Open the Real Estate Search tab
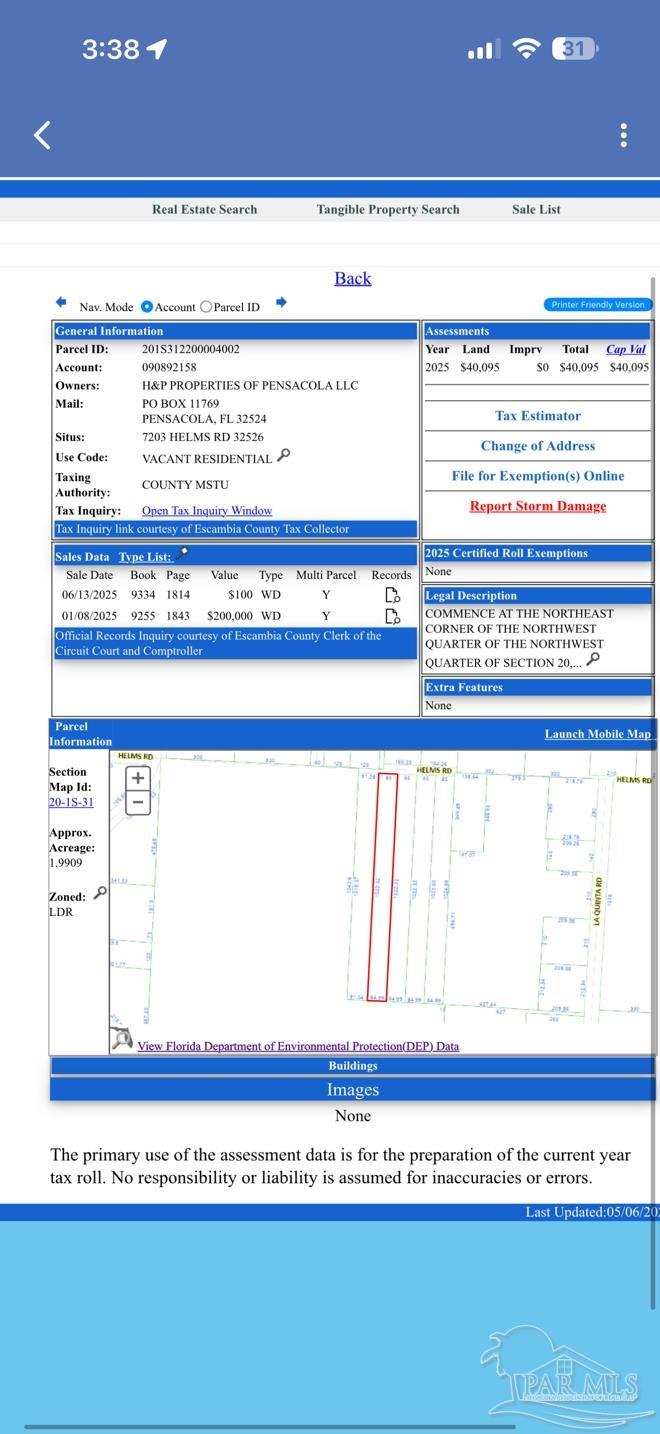 point(204,209)
